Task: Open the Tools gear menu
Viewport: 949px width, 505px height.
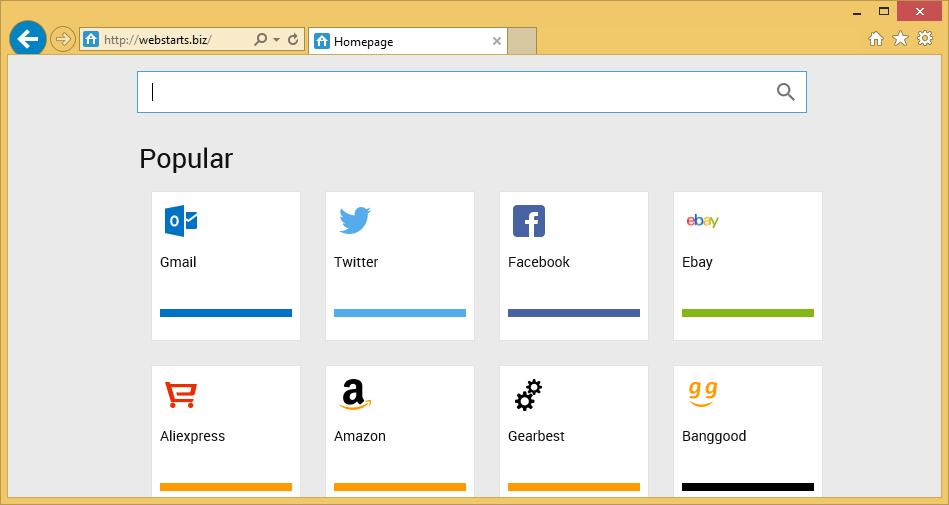Action: (925, 39)
